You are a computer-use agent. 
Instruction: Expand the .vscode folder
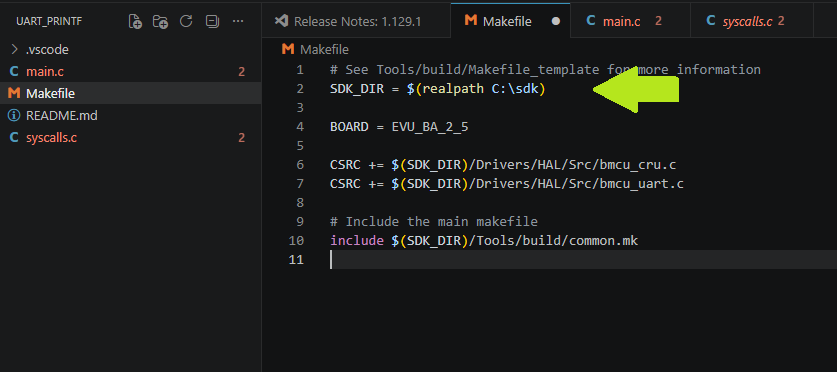click(131, 50)
